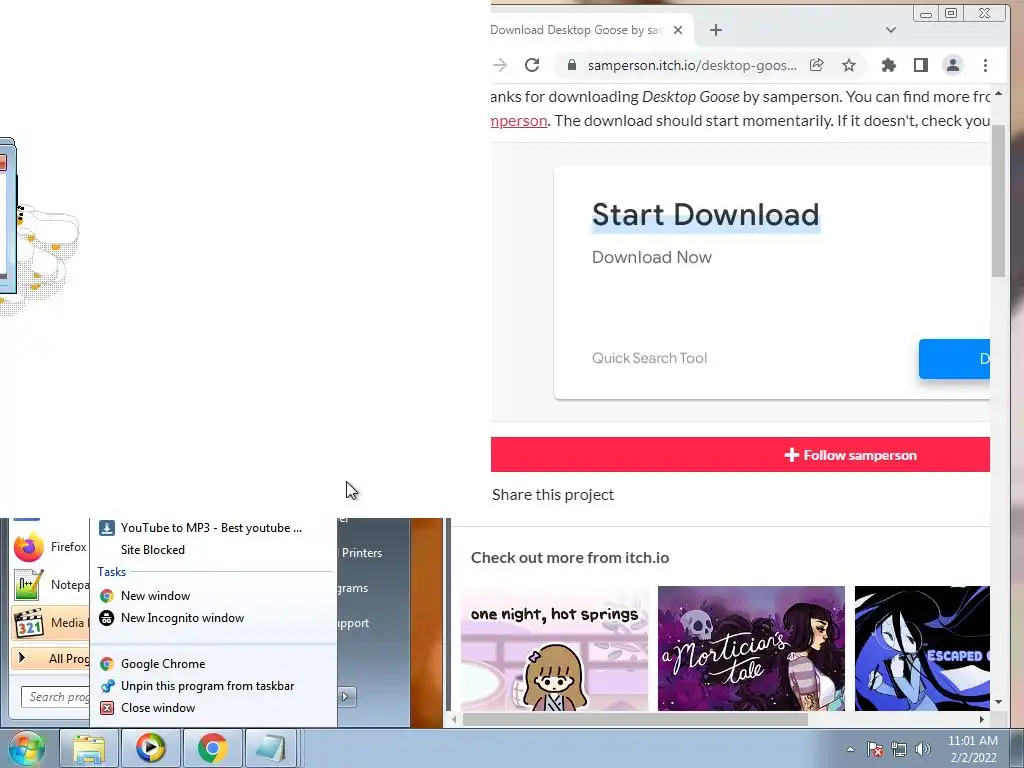Select Unpin this program from taskbar
The image size is (1024, 768).
213,686
